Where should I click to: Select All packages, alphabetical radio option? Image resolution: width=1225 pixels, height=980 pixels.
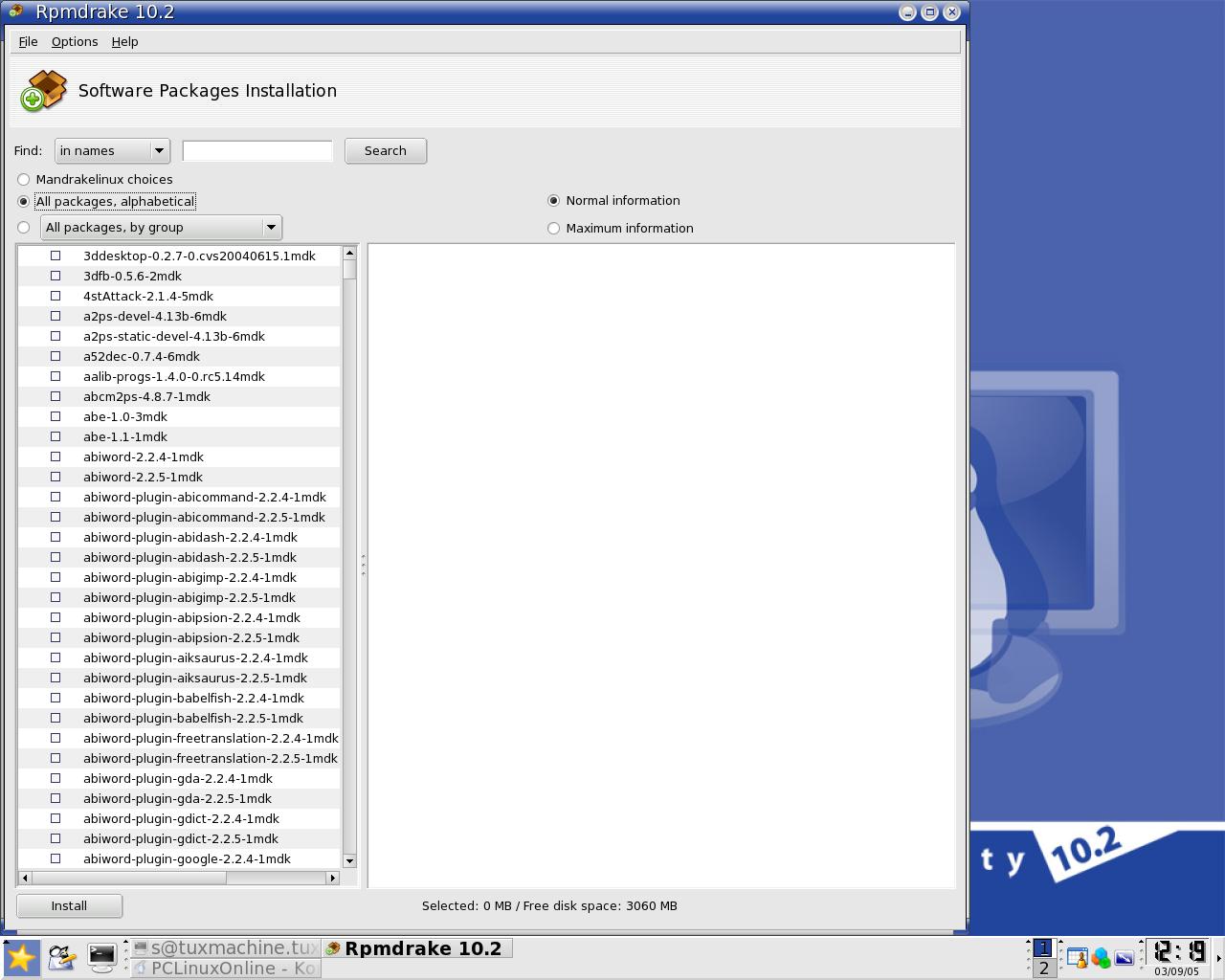[x=24, y=201]
